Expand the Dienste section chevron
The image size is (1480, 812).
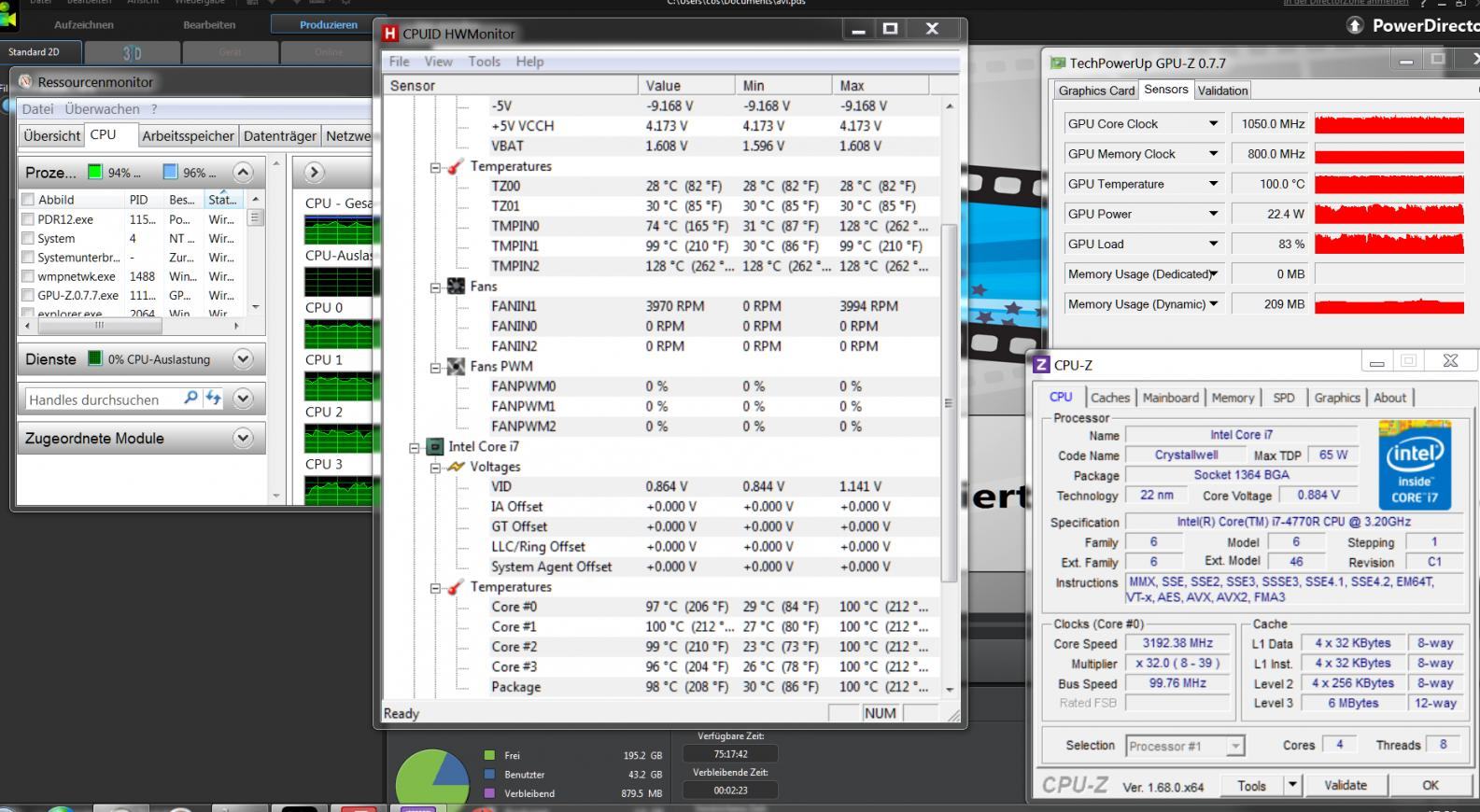click(243, 359)
